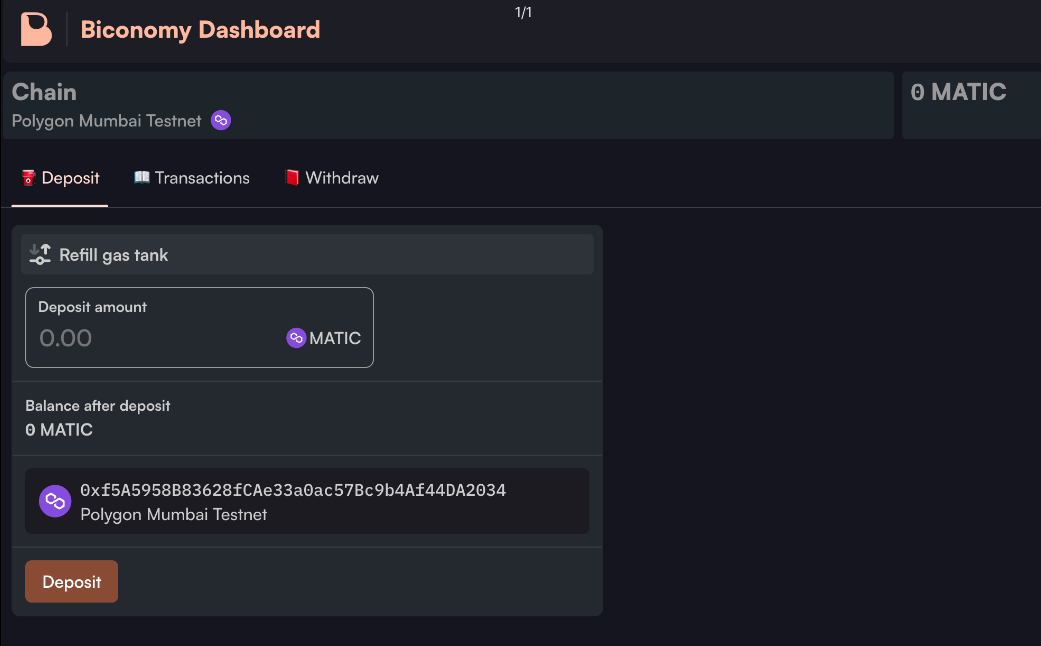This screenshot has width=1041, height=646.
Task: Click the Biconomy Dashboard title
Action: [200, 30]
